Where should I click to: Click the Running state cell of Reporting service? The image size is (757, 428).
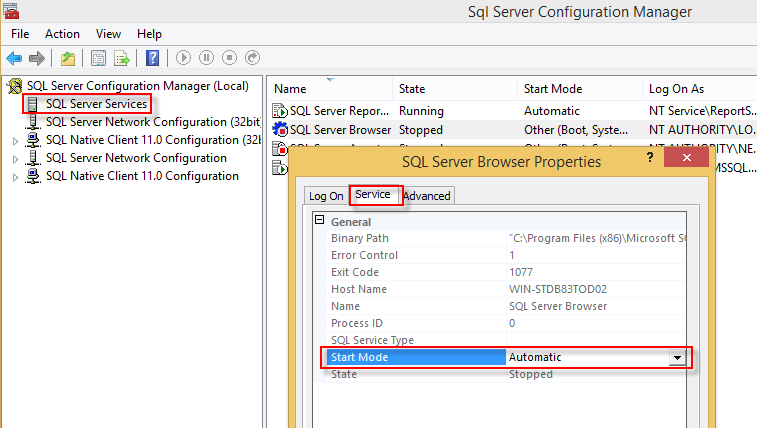coord(421,111)
